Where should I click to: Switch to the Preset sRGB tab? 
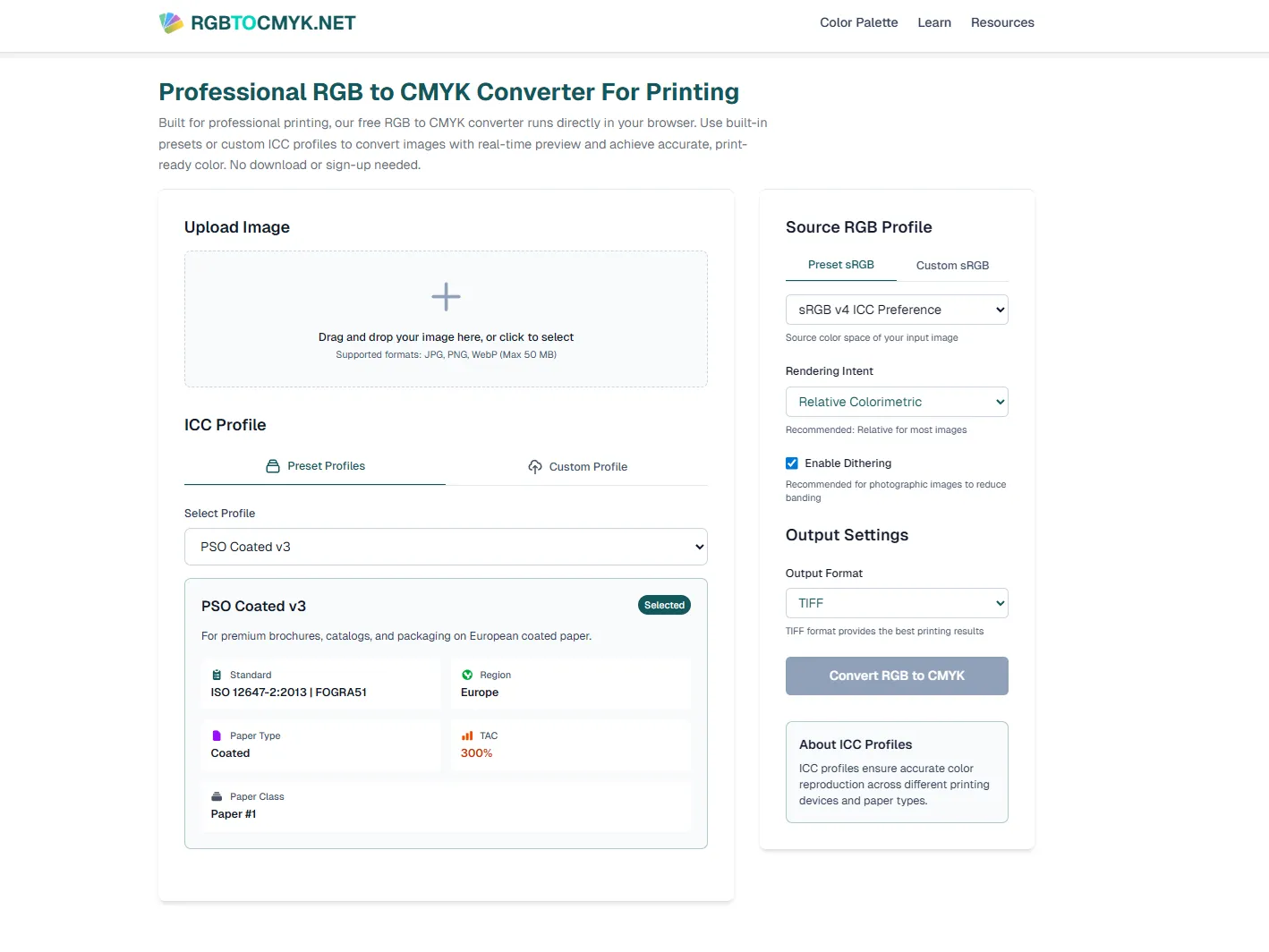coord(840,265)
